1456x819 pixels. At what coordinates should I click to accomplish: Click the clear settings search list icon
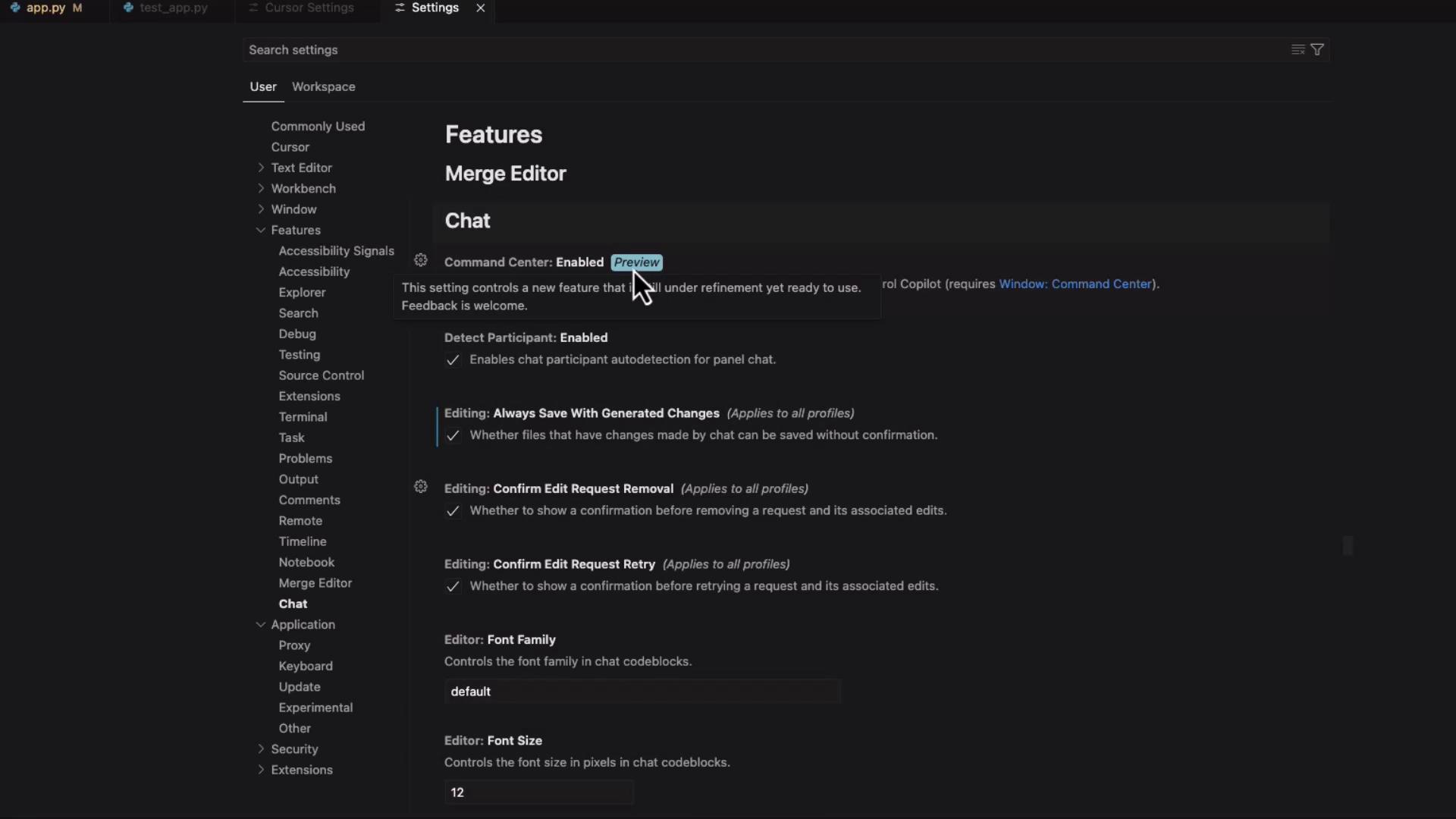pos(1298,49)
